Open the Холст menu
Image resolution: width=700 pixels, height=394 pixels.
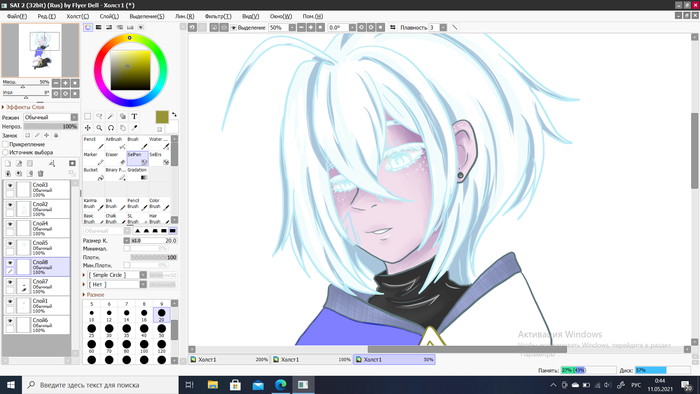pyautogui.click(x=78, y=16)
